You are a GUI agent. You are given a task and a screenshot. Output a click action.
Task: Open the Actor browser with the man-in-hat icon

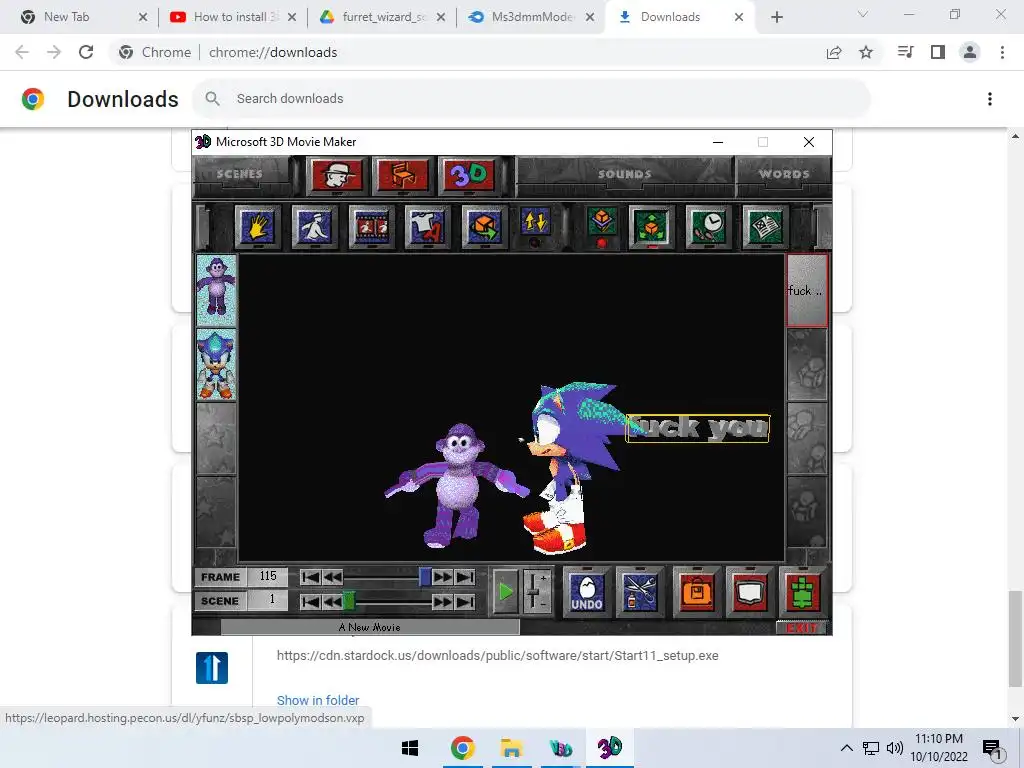click(336, 175)
